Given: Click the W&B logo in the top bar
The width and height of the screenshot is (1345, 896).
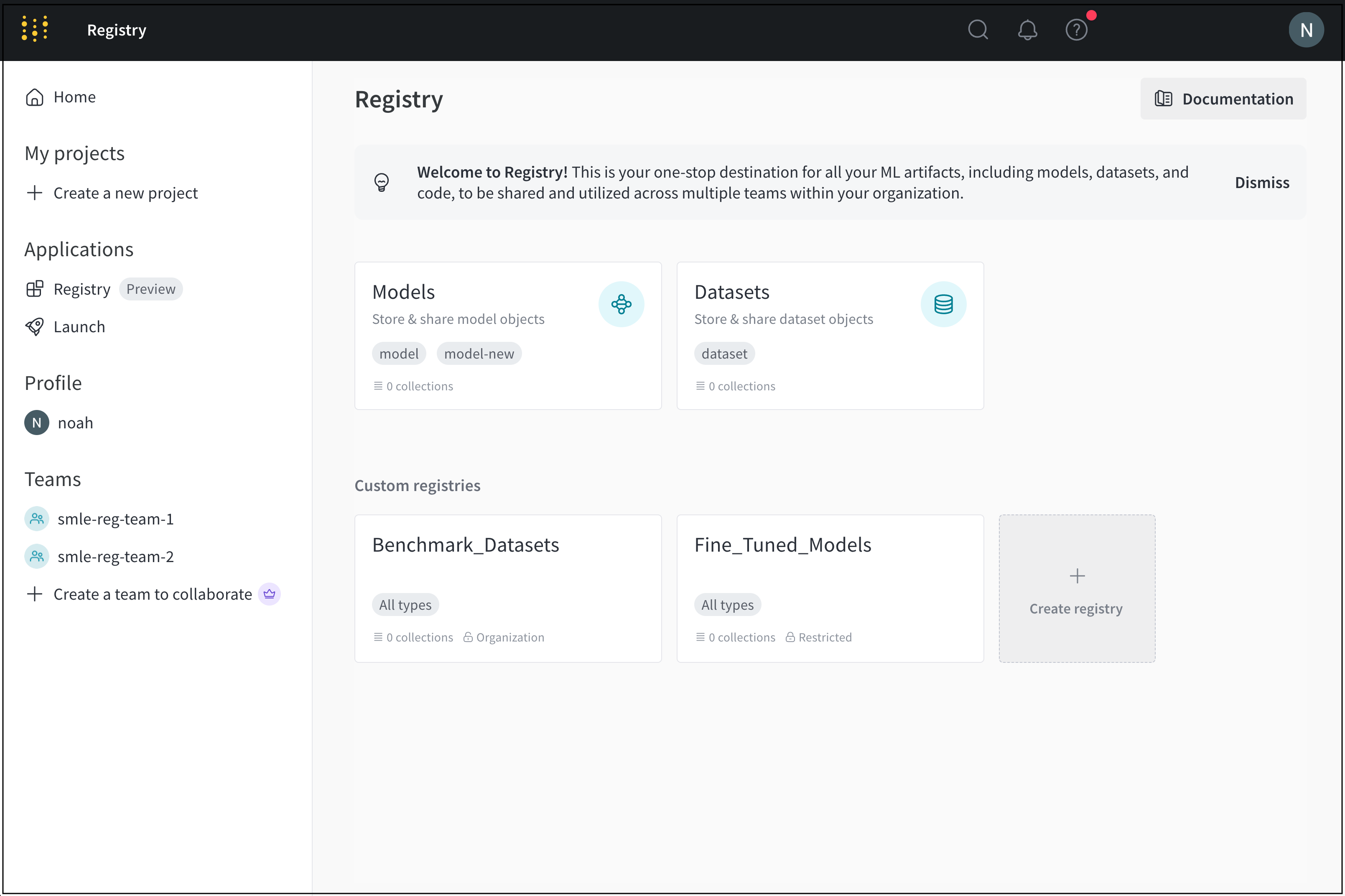Looking at the screenshot, I should [35, 29].
